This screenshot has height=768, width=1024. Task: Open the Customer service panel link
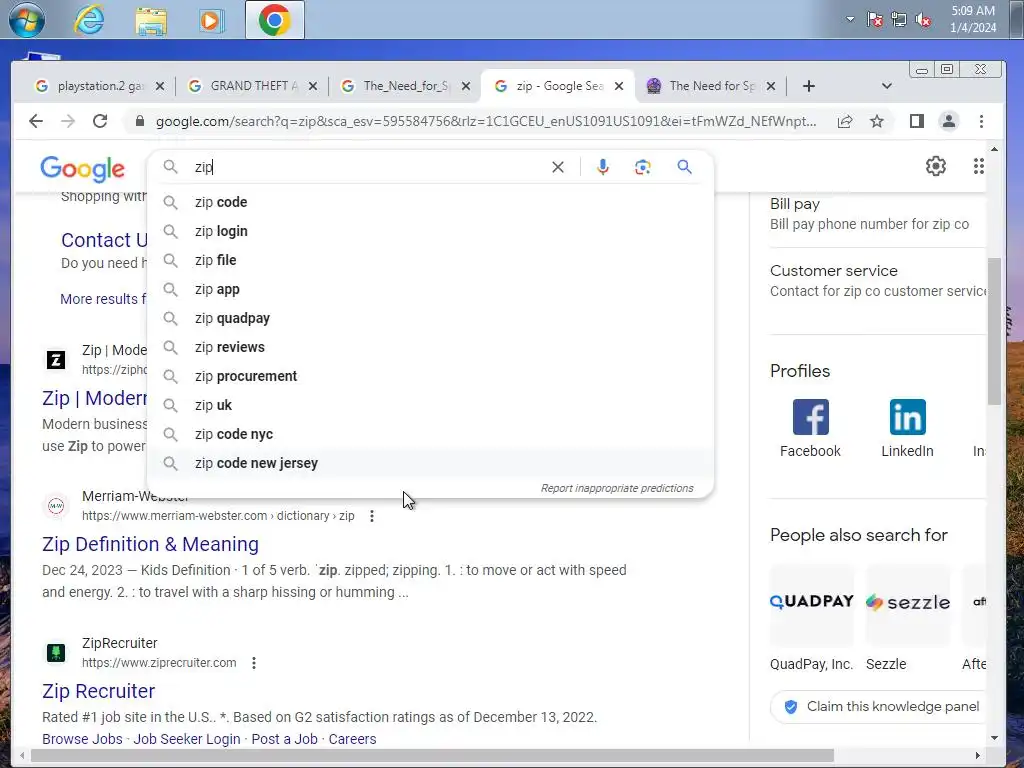[833, 270]
